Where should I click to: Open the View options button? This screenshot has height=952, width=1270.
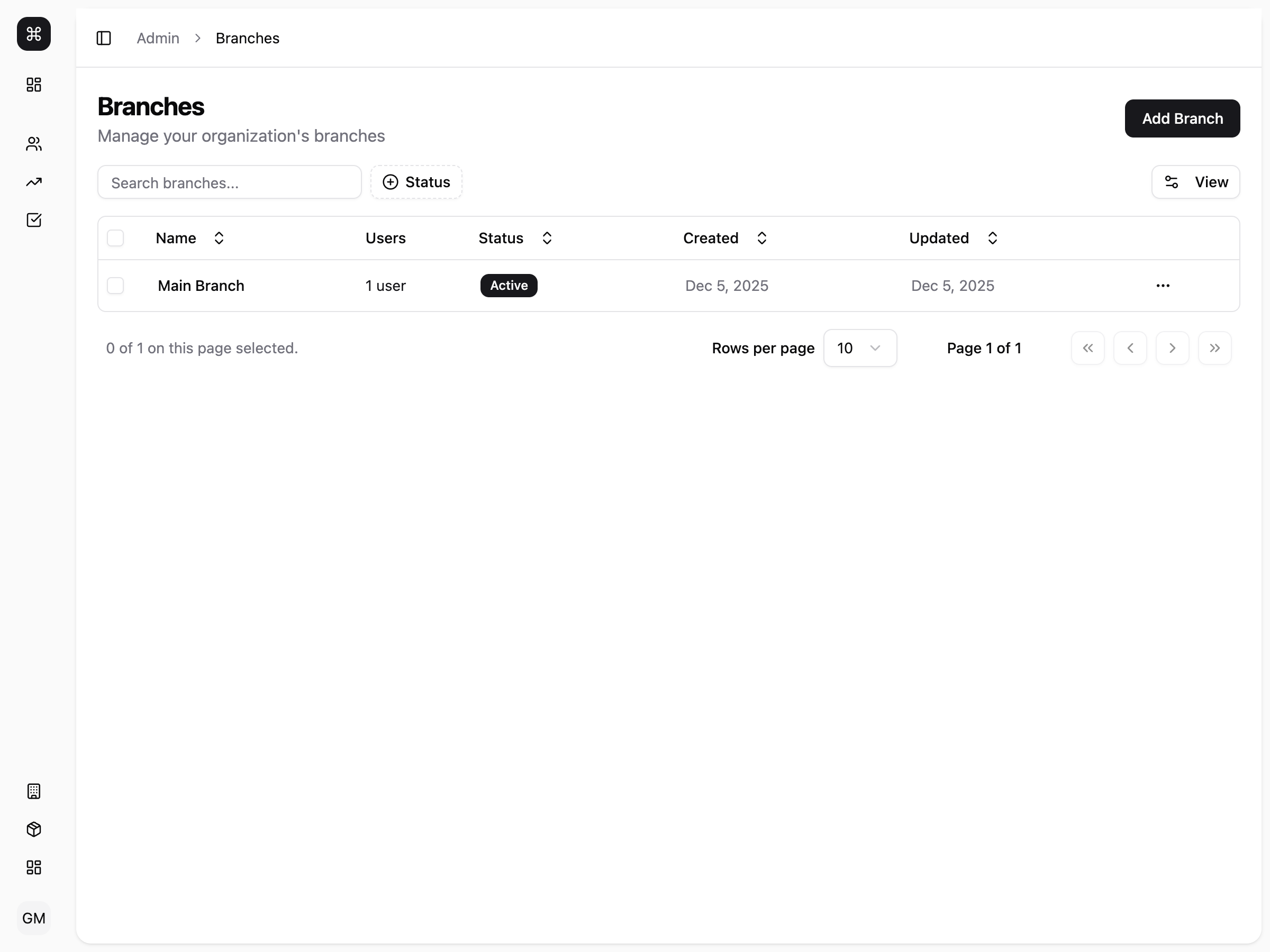tap(1195, 182)
